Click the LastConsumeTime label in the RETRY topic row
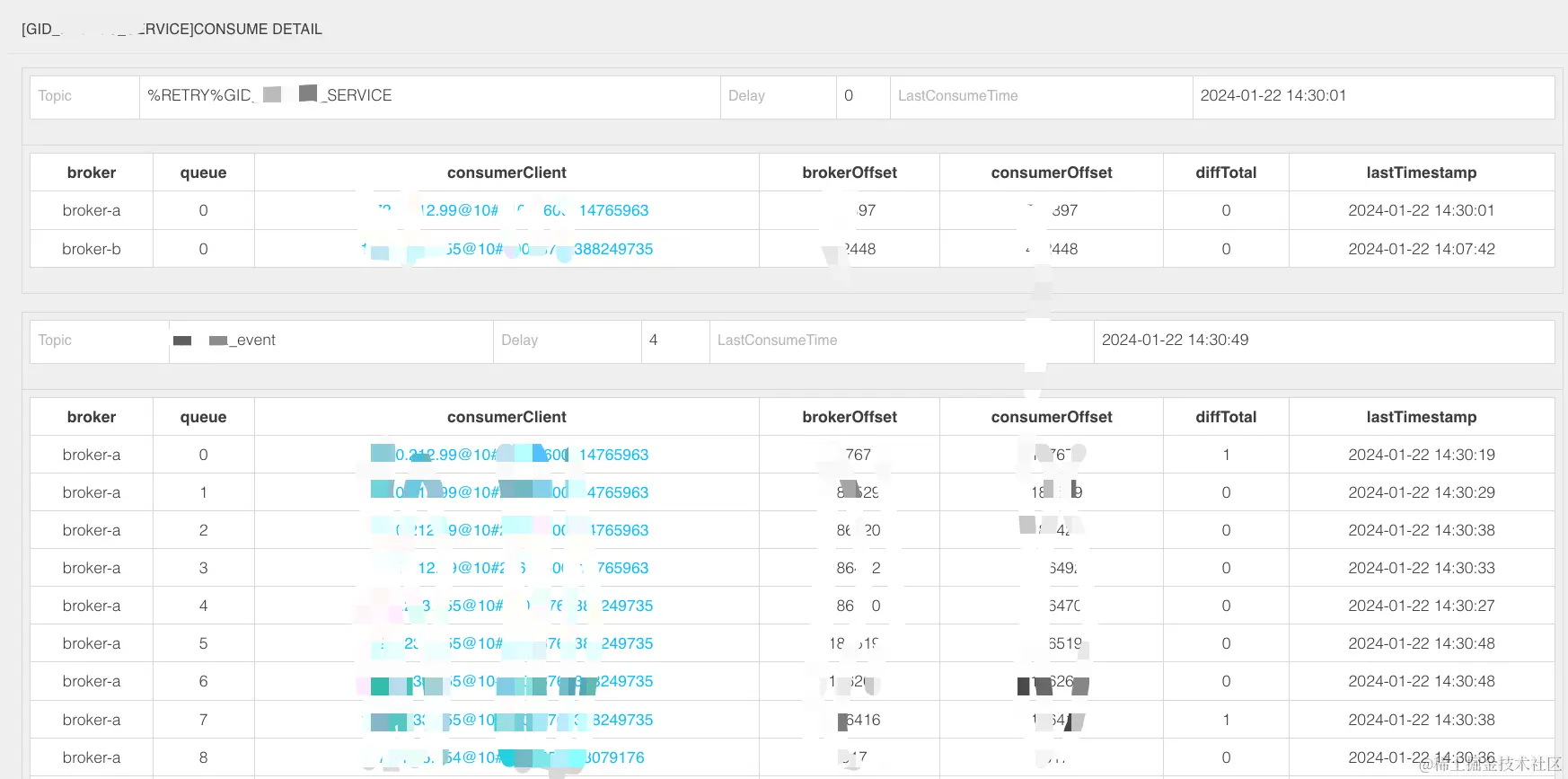Viewport: 1568px width, 779px height. pos(957,95)
